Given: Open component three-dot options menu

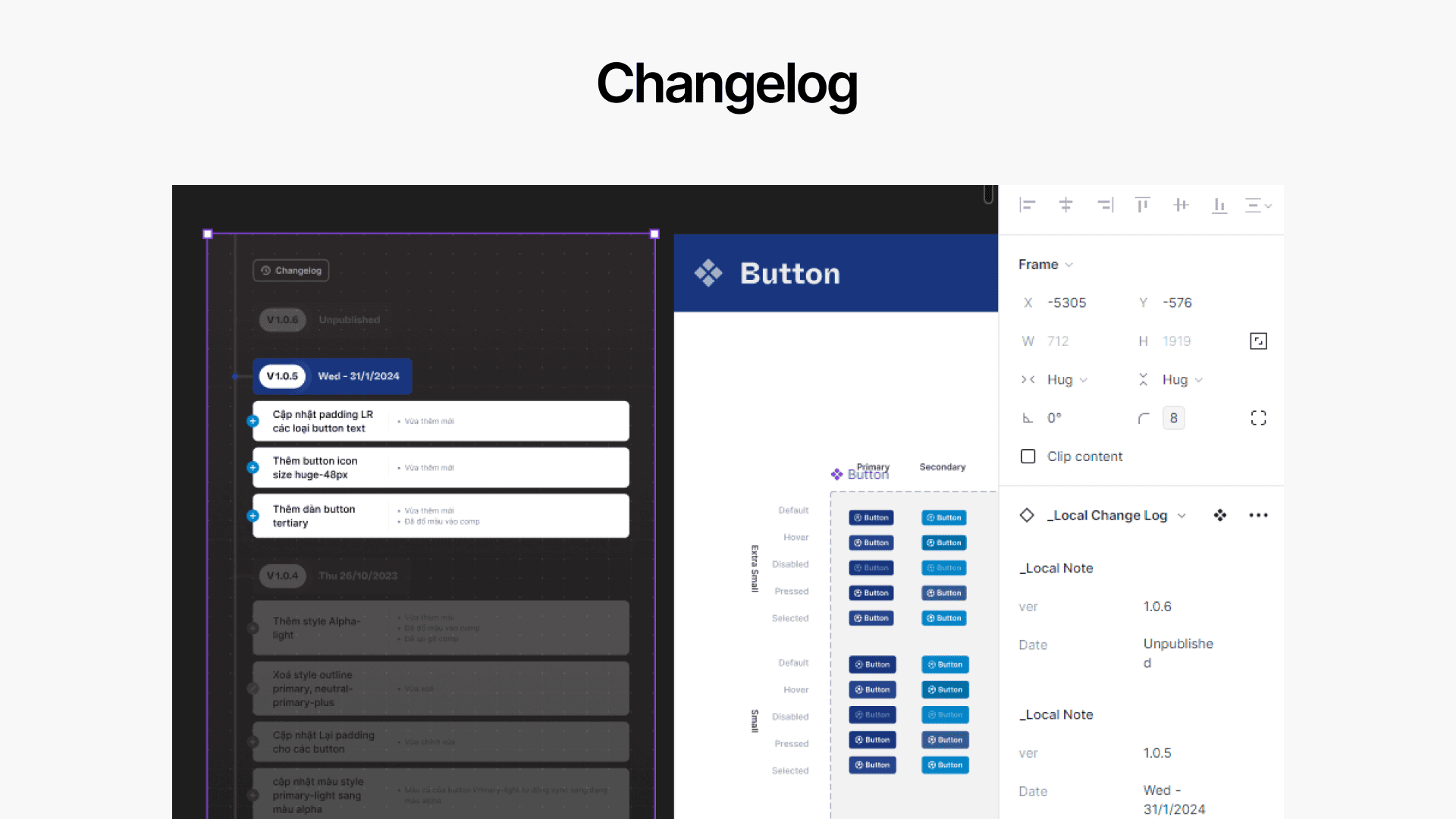Looking at the screenshot, I should (1258, 516).
